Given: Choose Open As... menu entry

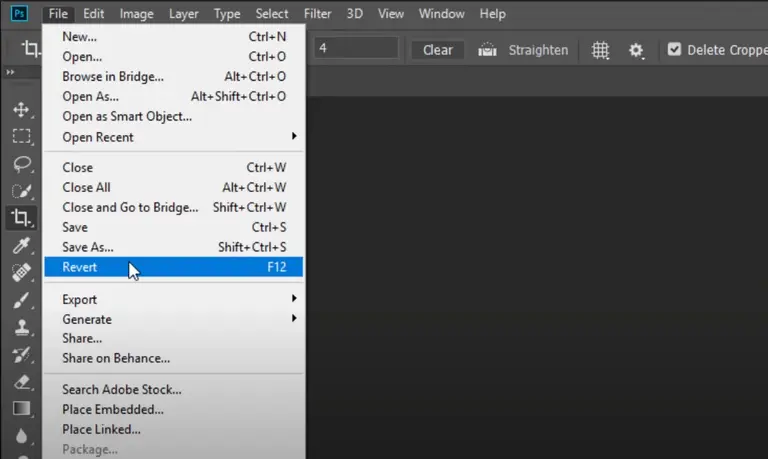Looking at the screenshot, I should (173, 97).
